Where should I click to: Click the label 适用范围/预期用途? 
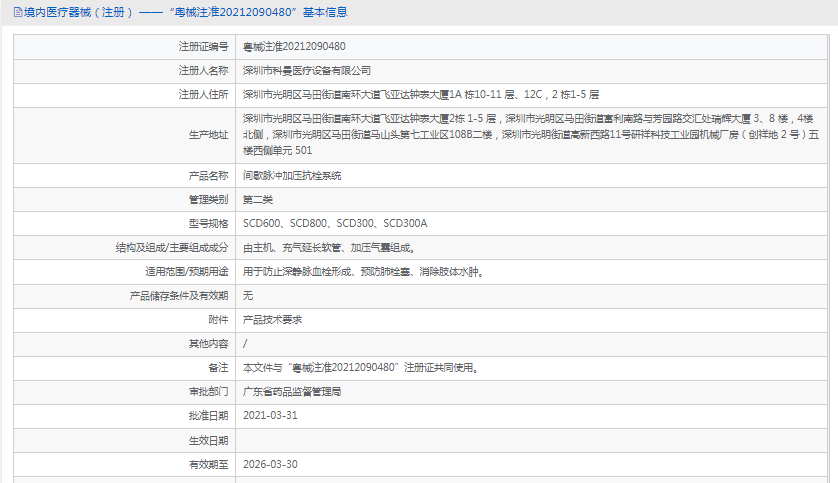(x=187, y=272)
